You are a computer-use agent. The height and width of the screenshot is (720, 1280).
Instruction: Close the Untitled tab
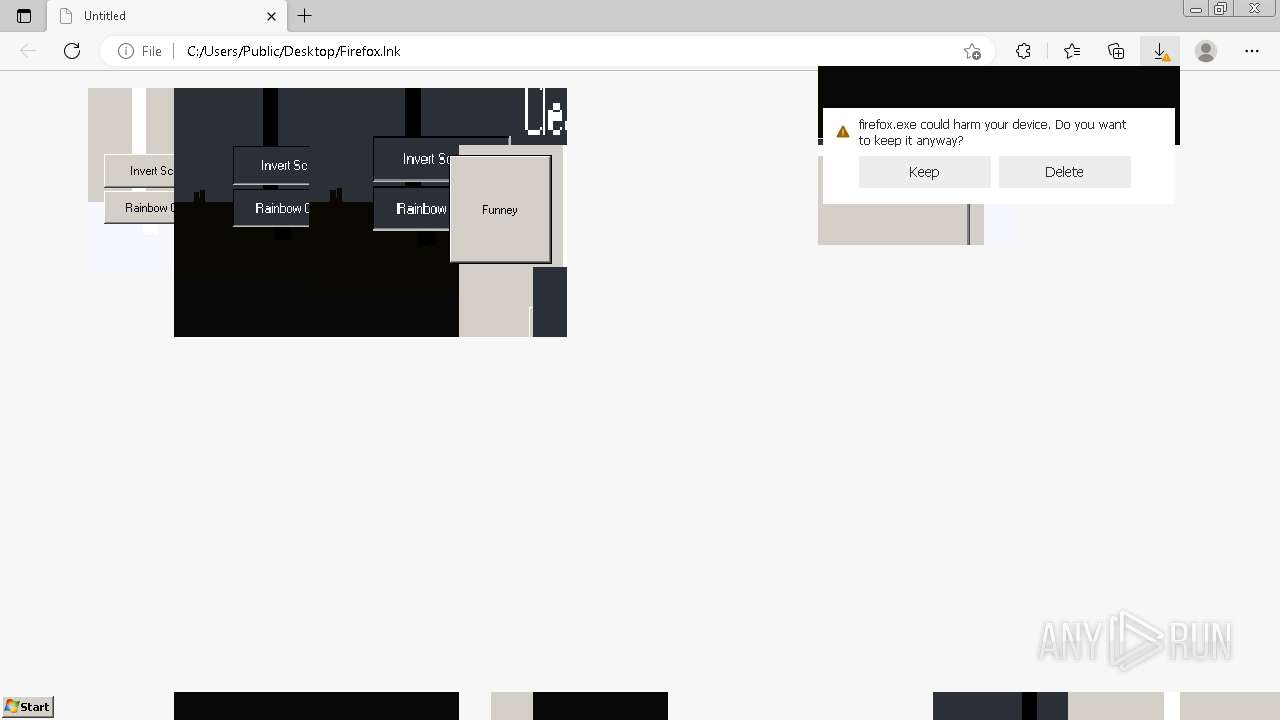point(271,16)
